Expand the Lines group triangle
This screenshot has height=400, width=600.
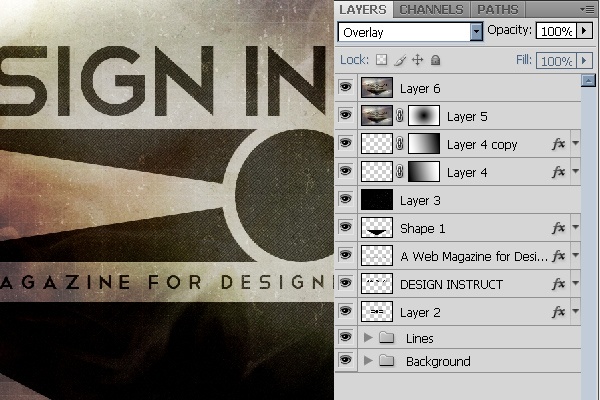[368, 337]
